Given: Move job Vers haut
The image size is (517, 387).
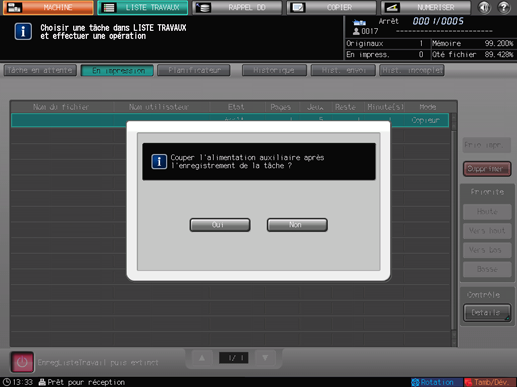Looking at the screenshot, I should [x=487, y=231].
